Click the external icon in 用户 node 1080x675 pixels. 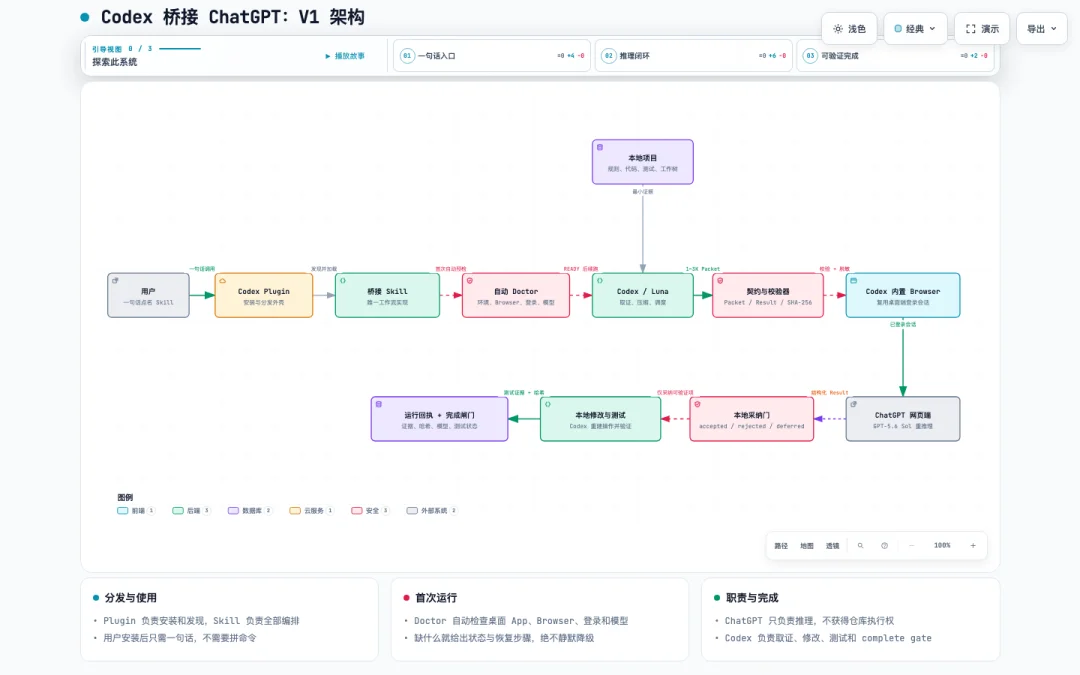coord(115,280)
